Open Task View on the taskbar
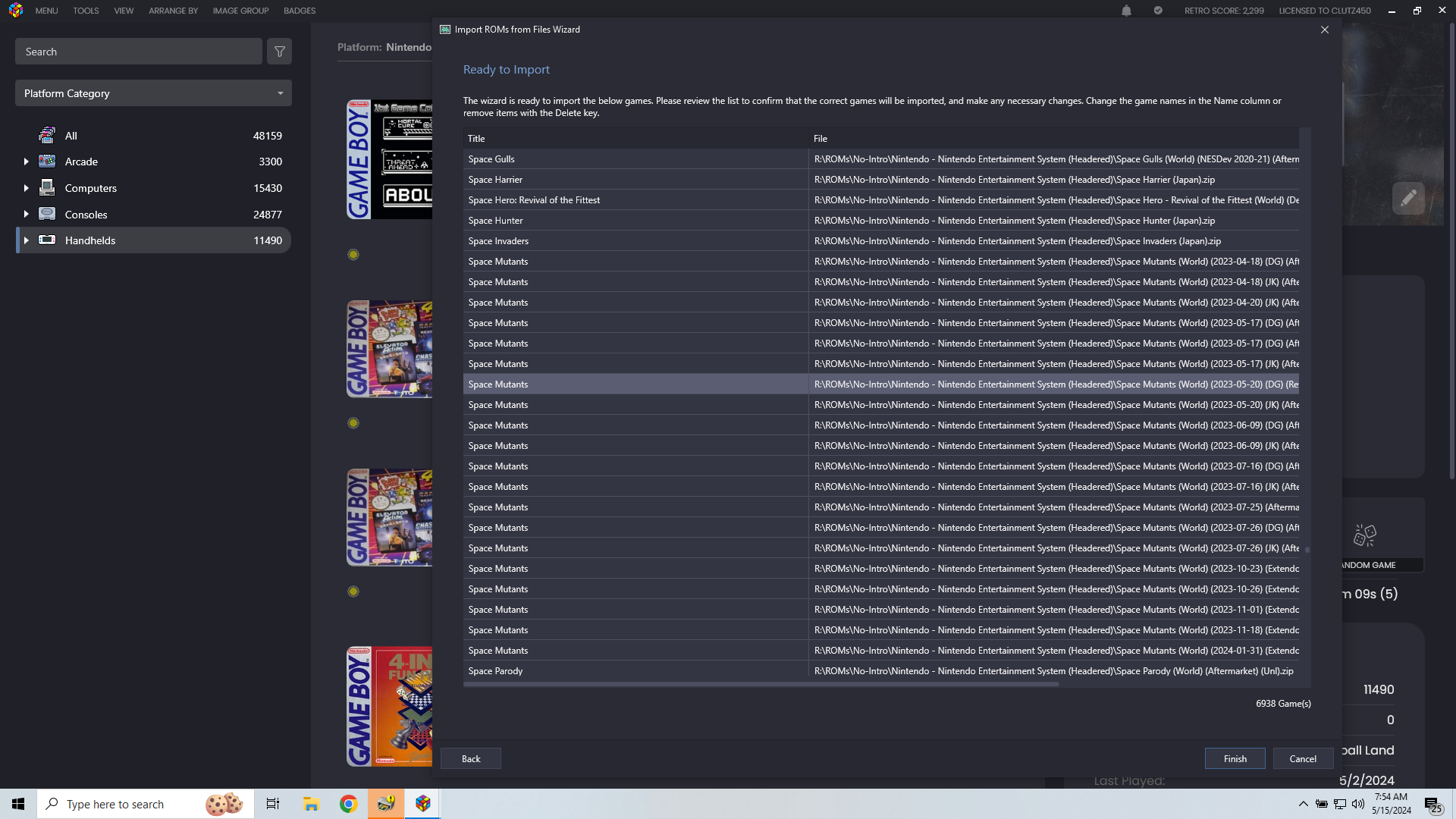This screenshot has height=819, width=1456. click(x=273, y=804)
